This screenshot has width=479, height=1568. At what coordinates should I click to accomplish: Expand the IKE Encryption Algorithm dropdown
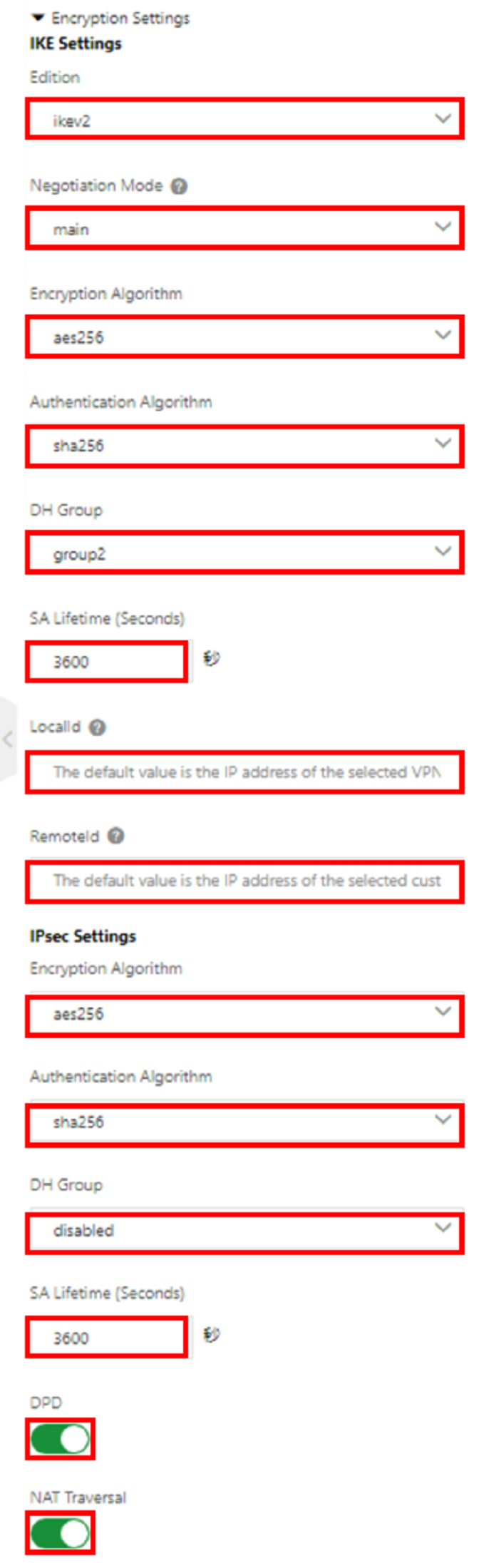click(244, 337)
